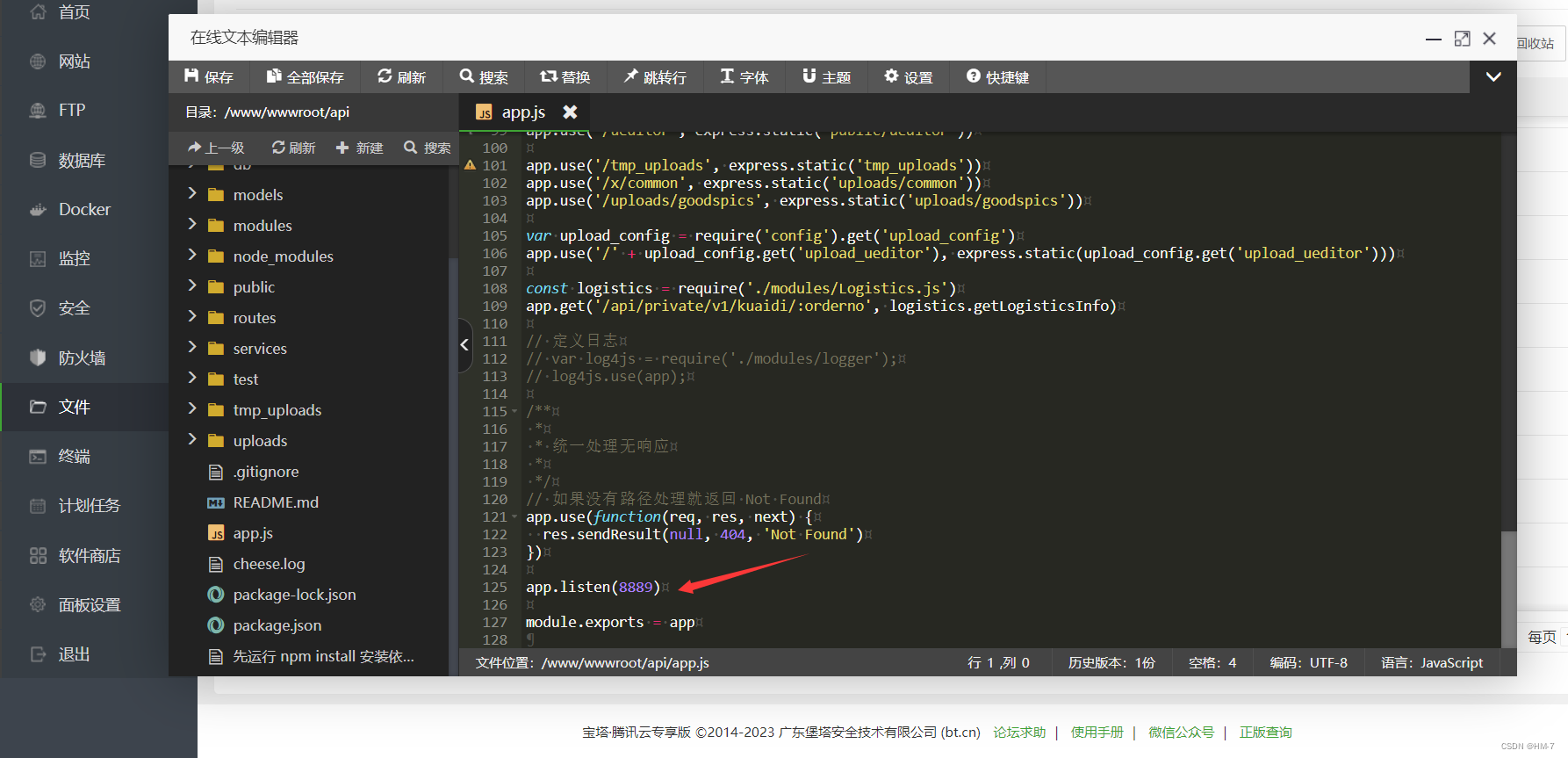Expand the services folder
Screen dimensions: 1568x758
pos(192,348)
